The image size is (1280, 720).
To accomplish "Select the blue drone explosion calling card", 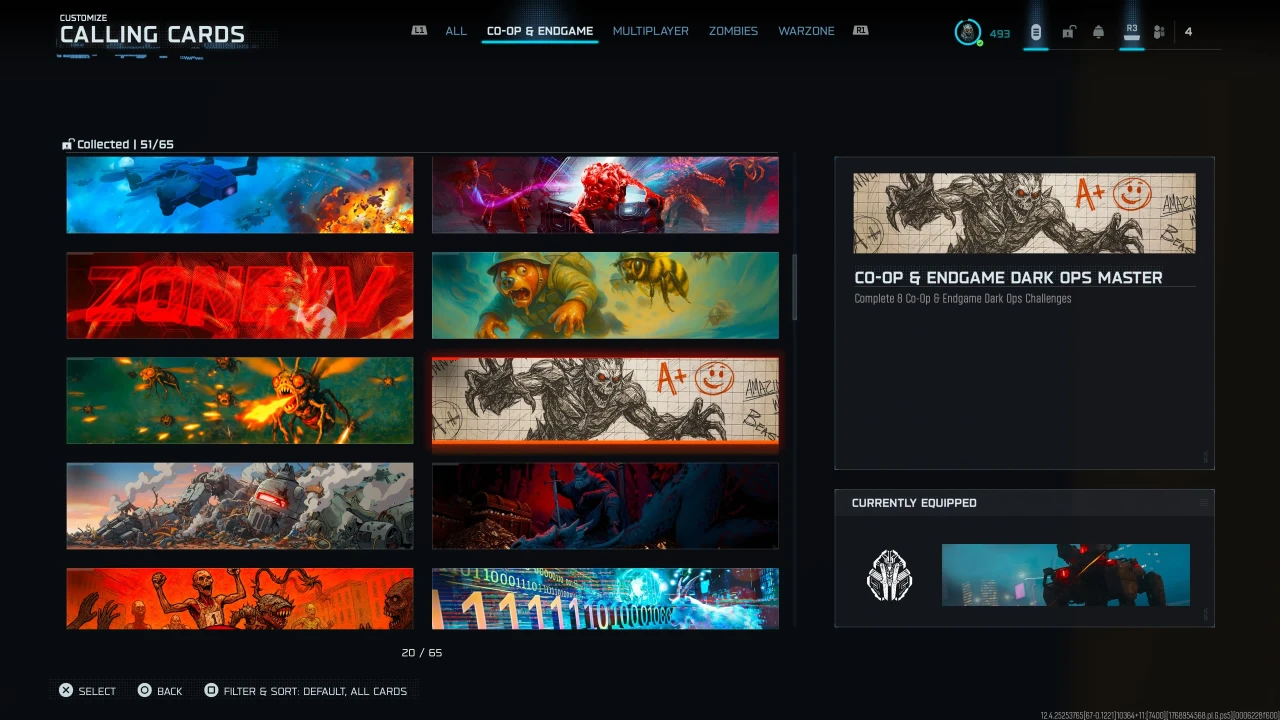I will click(x=240, y=195).
